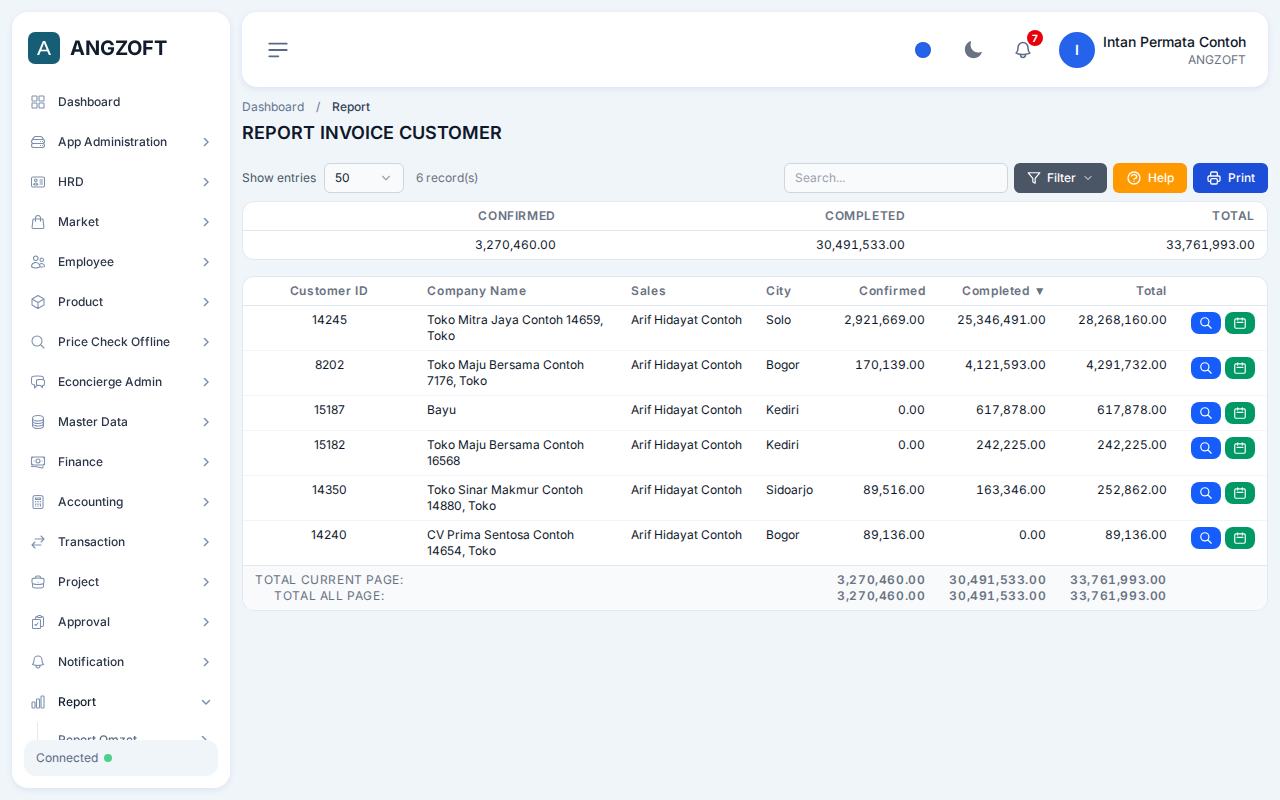Collapse the Report menu chevron
1280x800 pixels.
tap(206, 702)
